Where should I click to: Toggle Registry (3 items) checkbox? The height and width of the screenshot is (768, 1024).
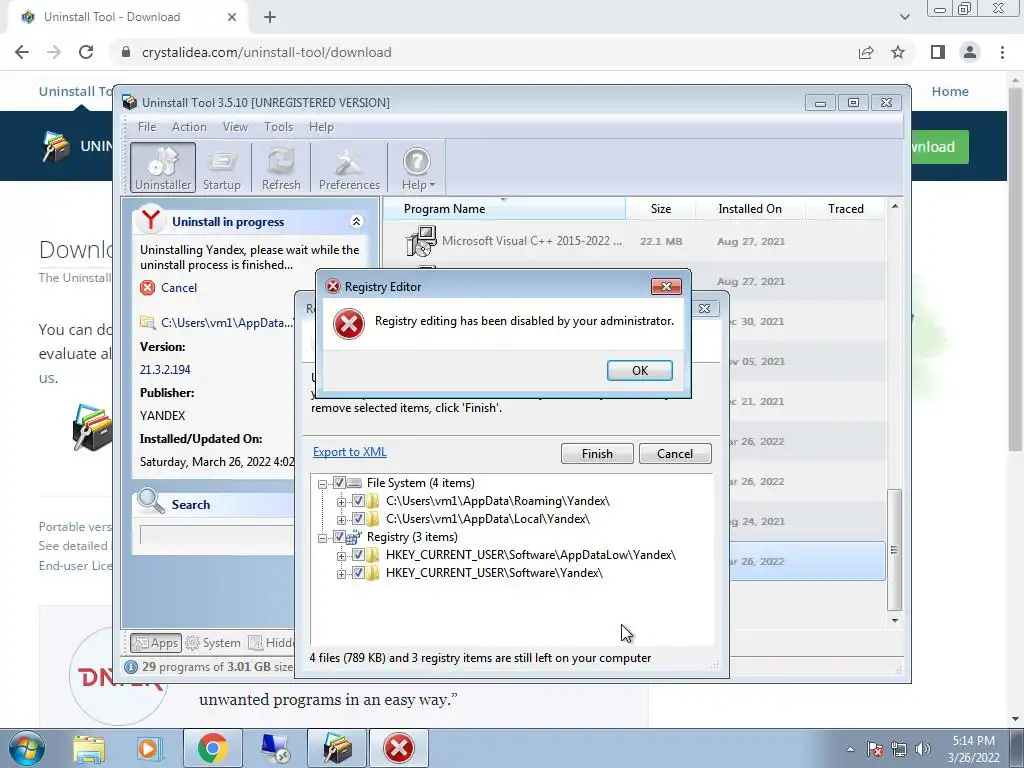tap(339, 537)
